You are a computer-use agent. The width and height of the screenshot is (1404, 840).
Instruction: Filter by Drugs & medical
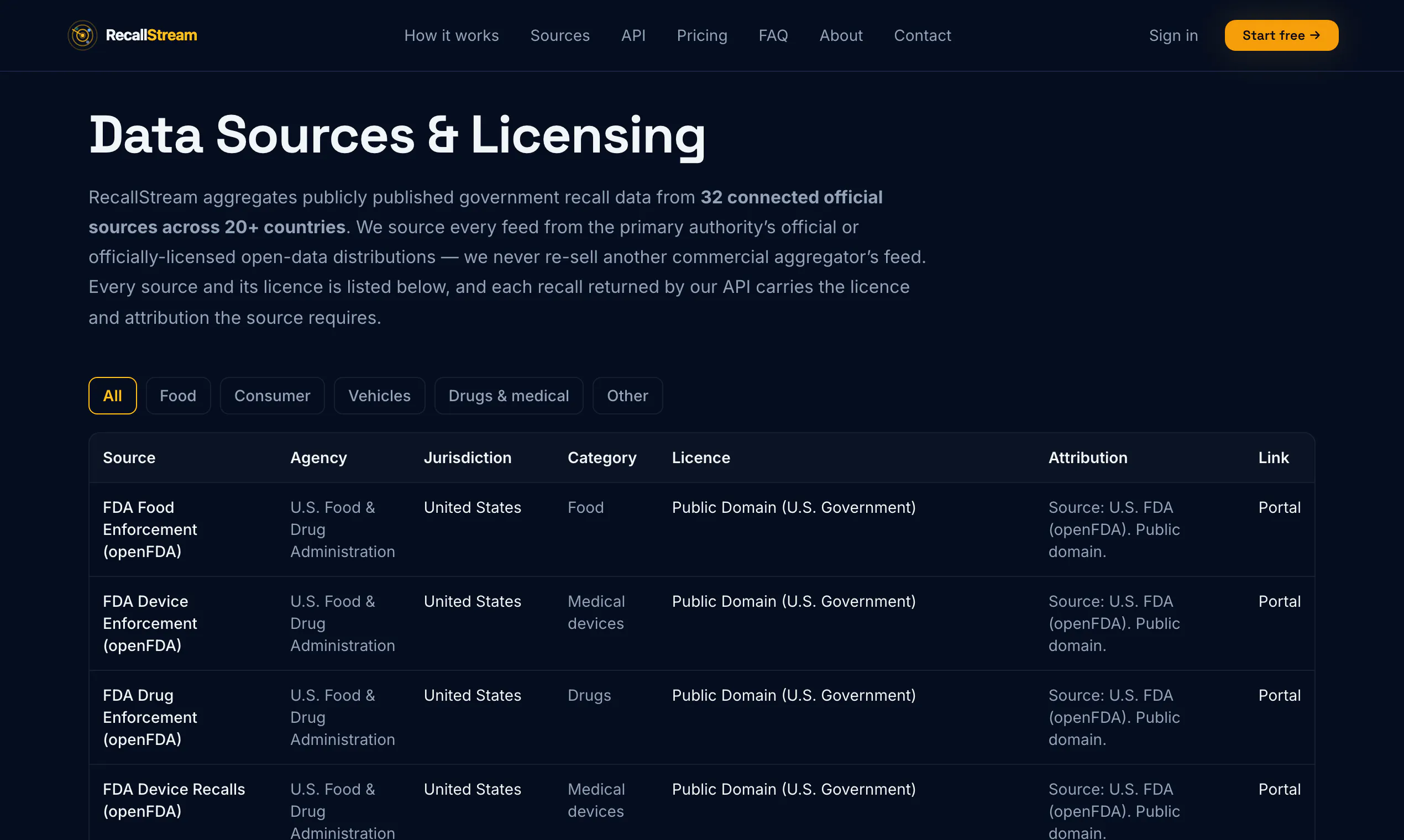[x=509, y=396]
